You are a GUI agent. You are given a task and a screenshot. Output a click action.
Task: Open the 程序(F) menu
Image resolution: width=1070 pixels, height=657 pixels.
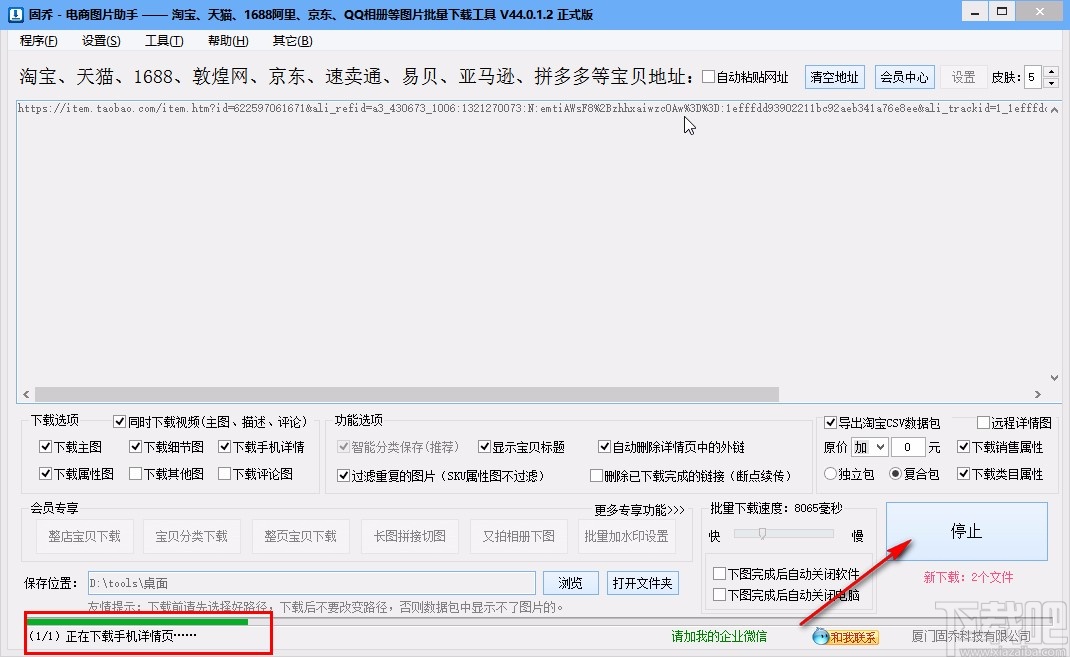point(39,41)
